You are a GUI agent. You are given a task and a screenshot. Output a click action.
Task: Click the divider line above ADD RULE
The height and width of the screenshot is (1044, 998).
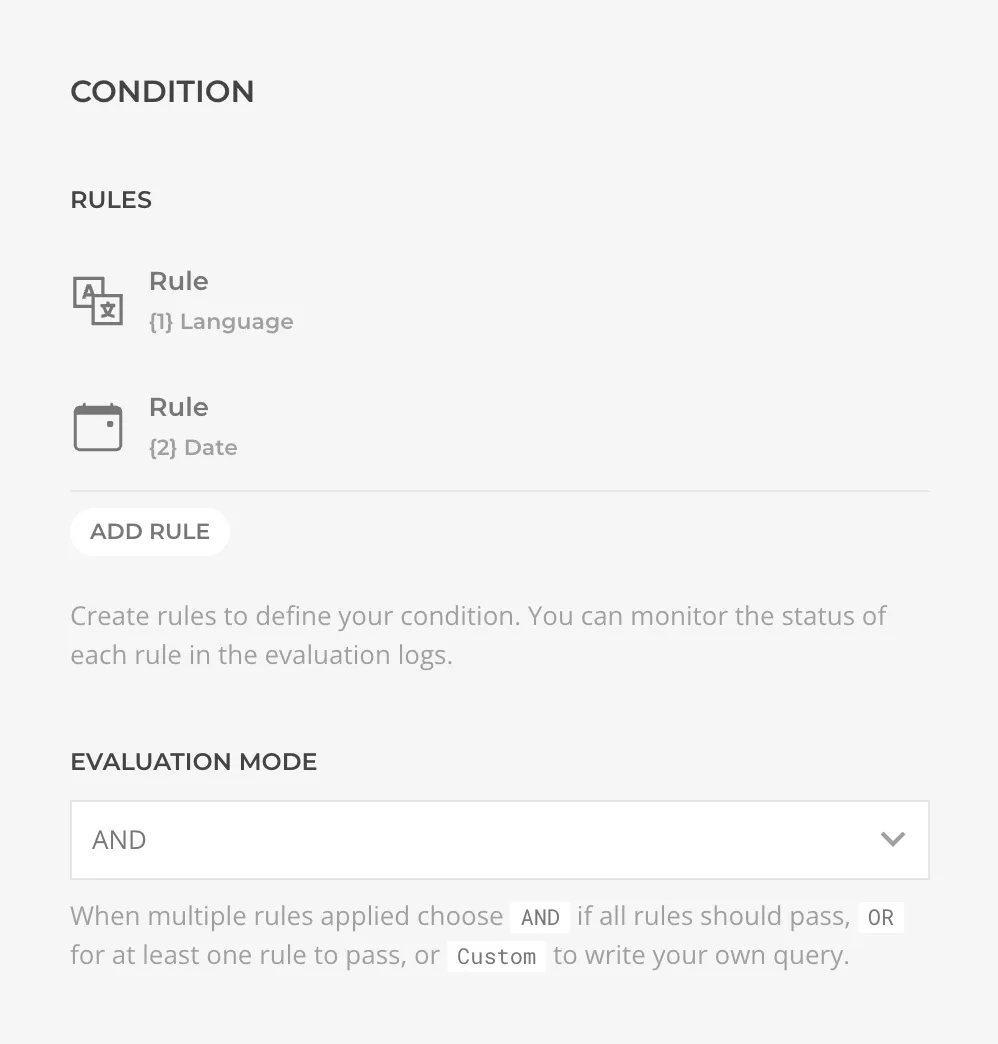point(499,491)
